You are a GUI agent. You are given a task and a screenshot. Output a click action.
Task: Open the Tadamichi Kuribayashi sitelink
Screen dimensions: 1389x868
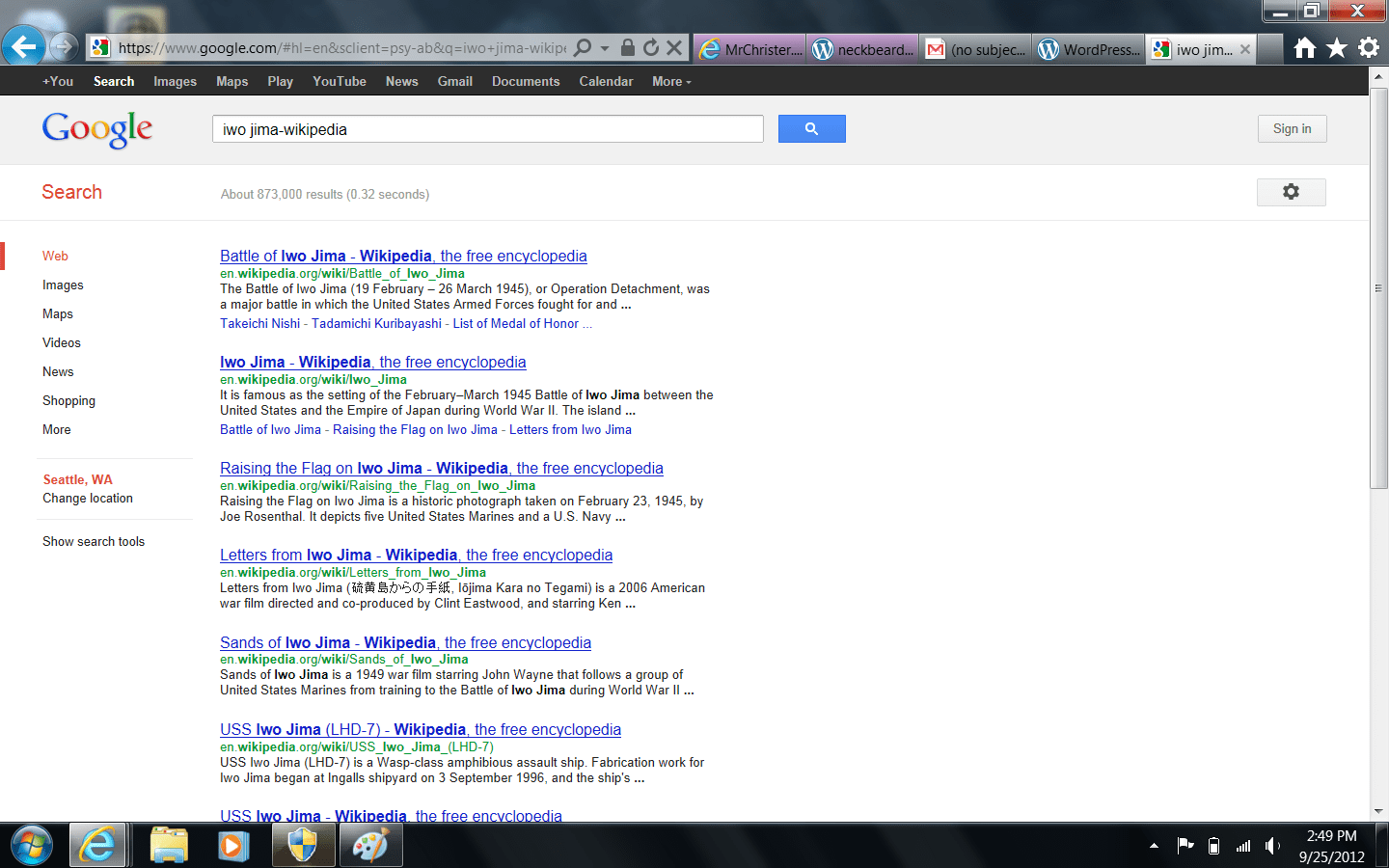pos(376,323)
